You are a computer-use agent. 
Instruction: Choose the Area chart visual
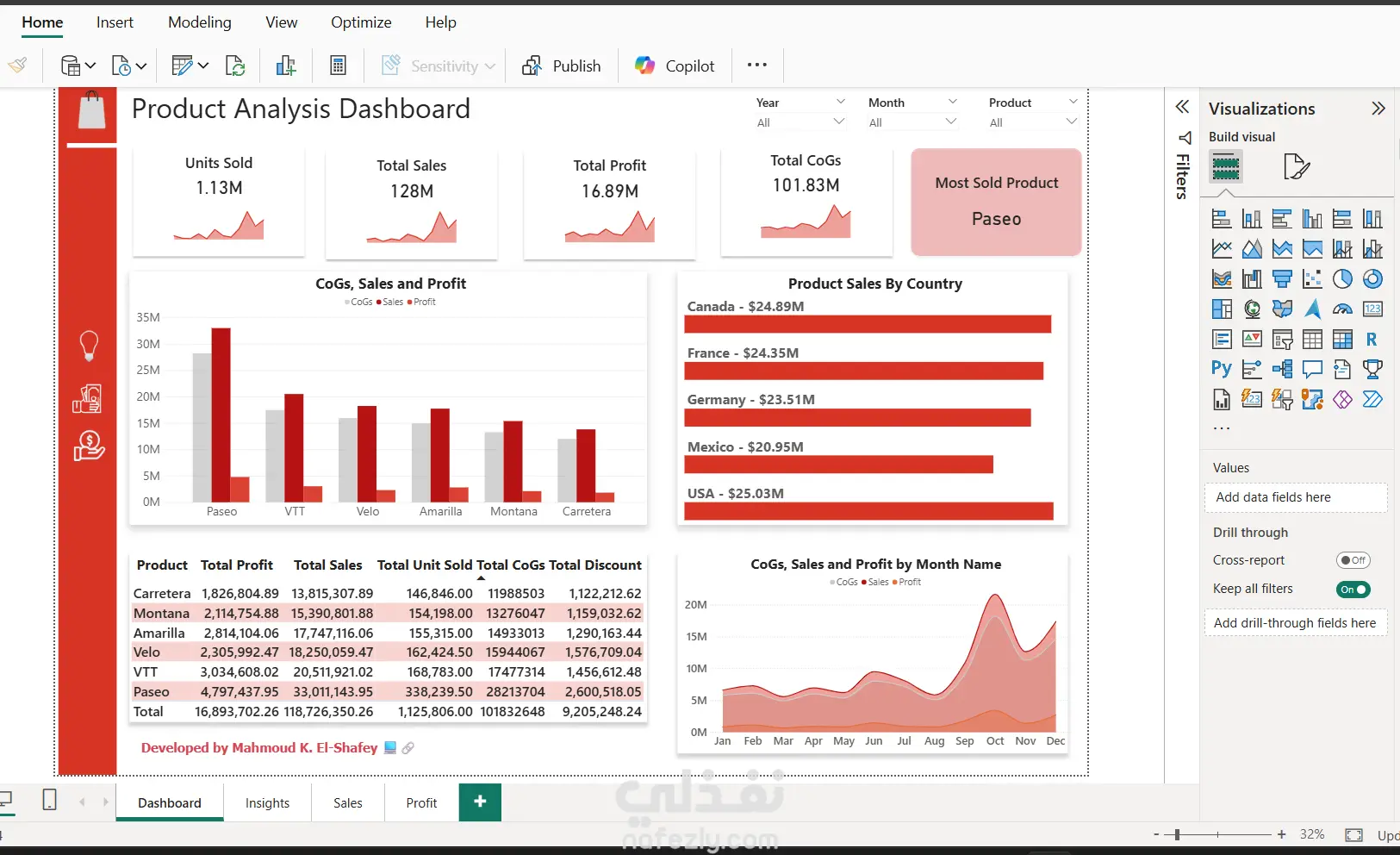point(1252,249)
